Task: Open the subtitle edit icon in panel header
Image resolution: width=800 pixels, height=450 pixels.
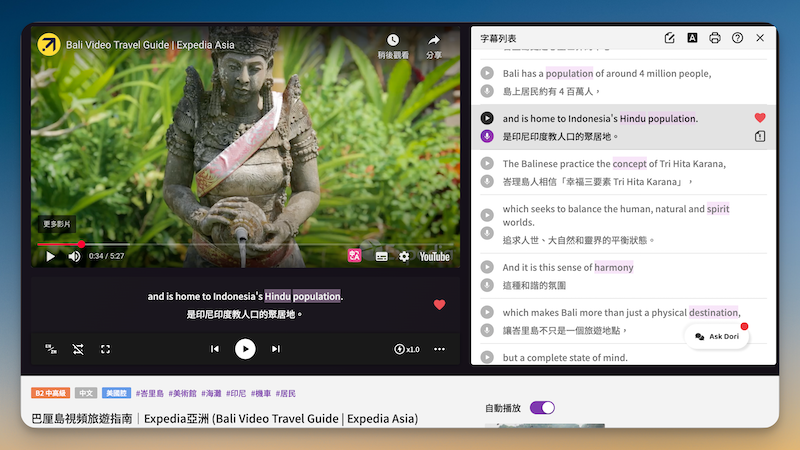Action: pyautogui.click(x=670, y=38)
